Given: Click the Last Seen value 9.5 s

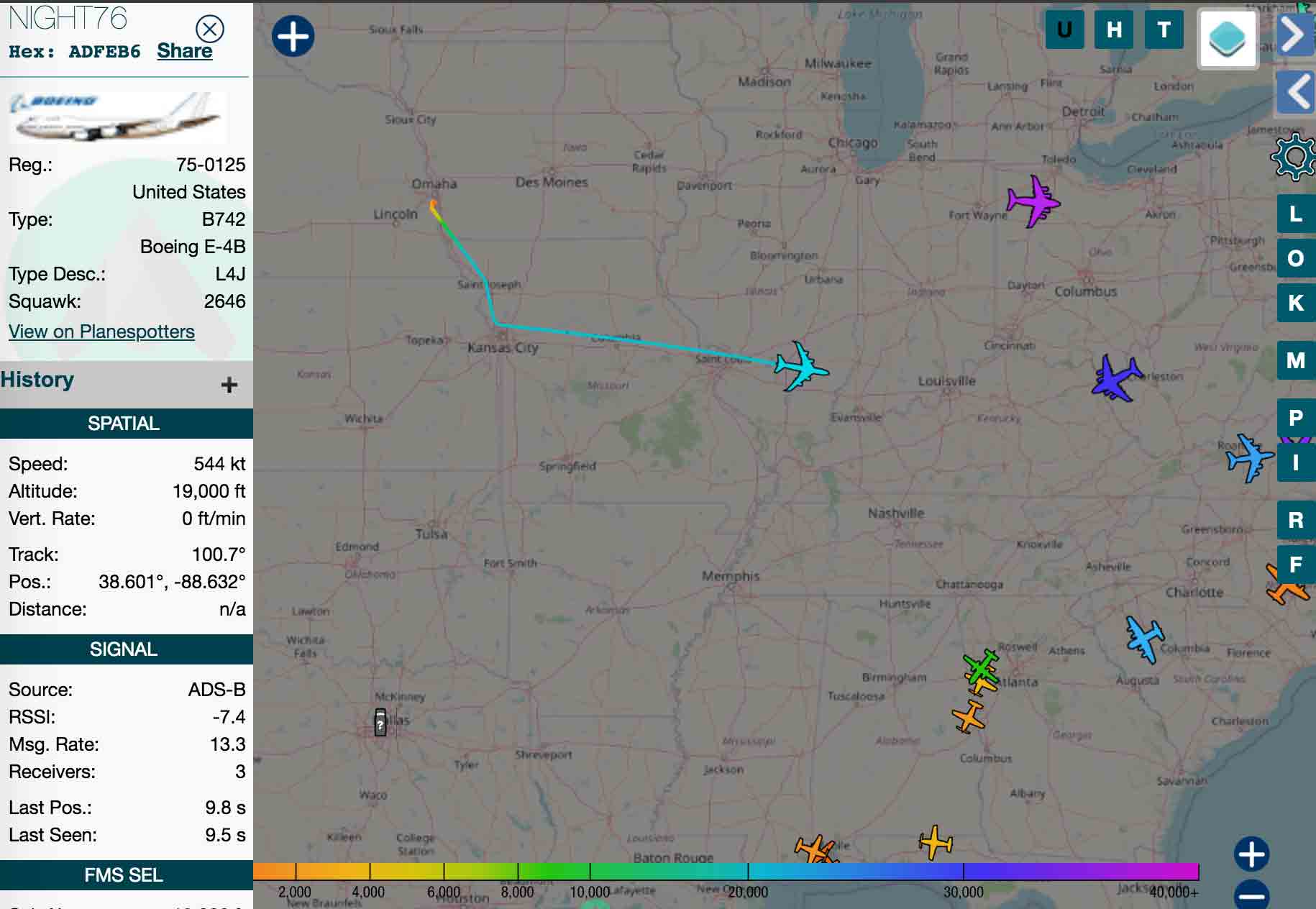Looking at the screenshot, I should 225,835.
